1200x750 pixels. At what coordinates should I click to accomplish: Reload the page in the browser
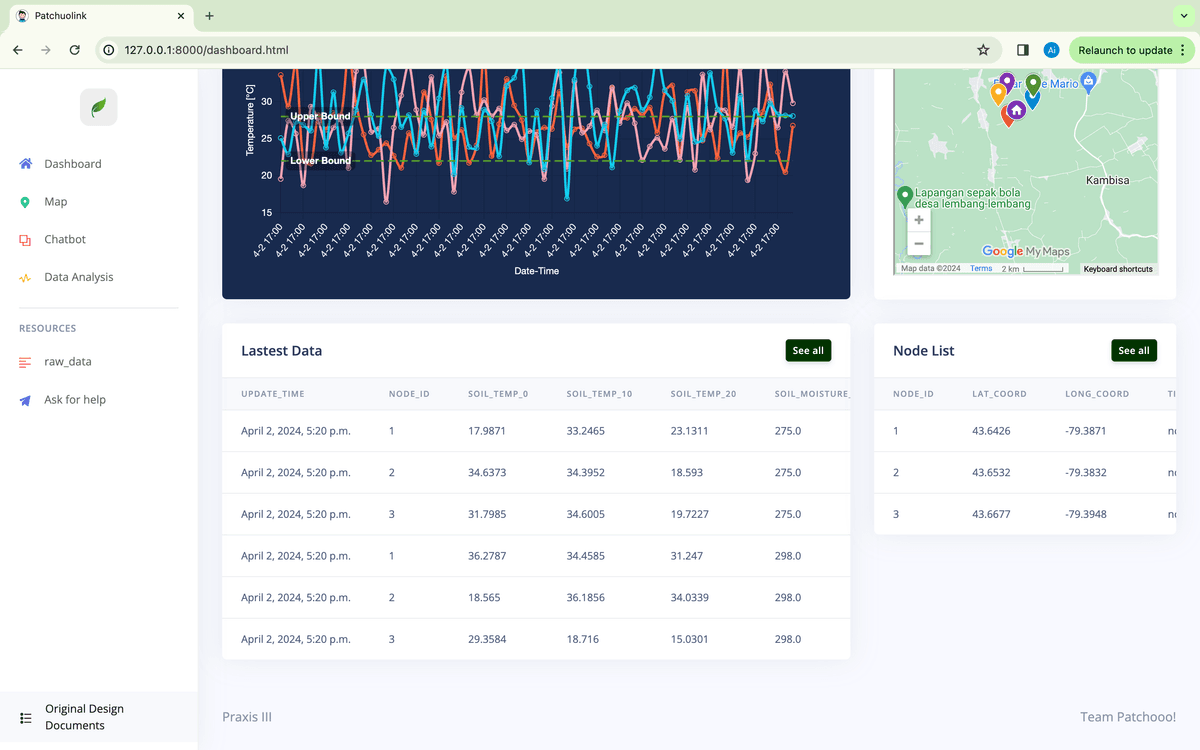click(74, 50)
